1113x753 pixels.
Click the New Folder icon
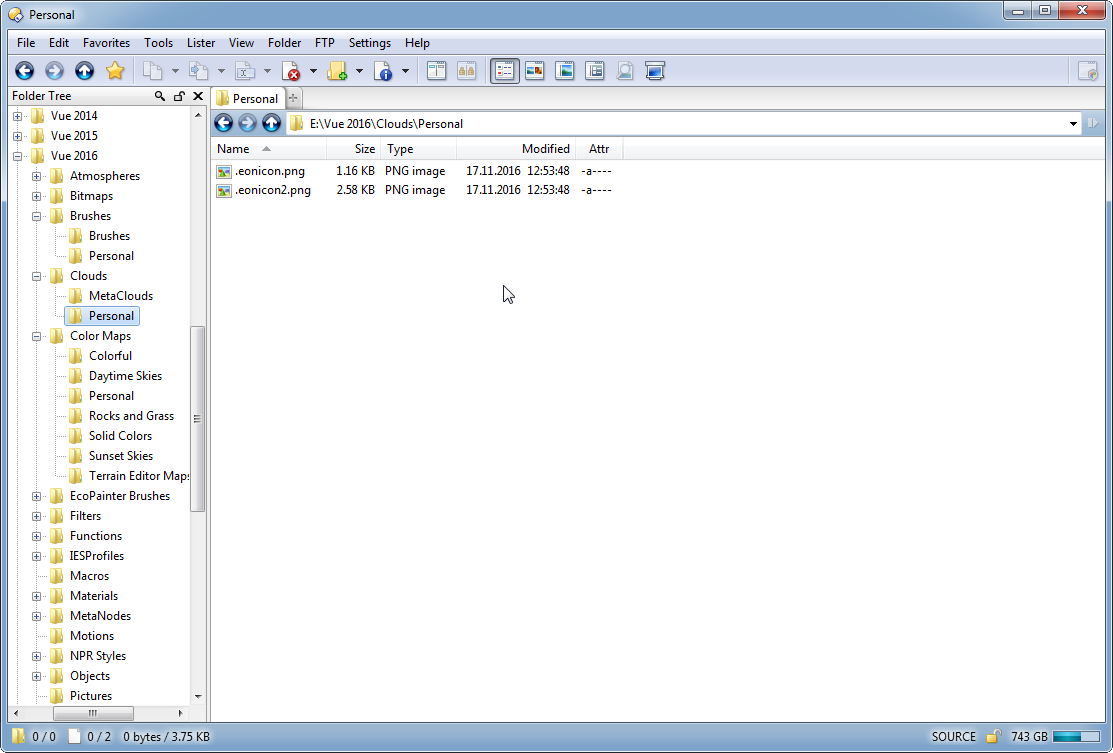pyautogui.click(x=337, y=71)
